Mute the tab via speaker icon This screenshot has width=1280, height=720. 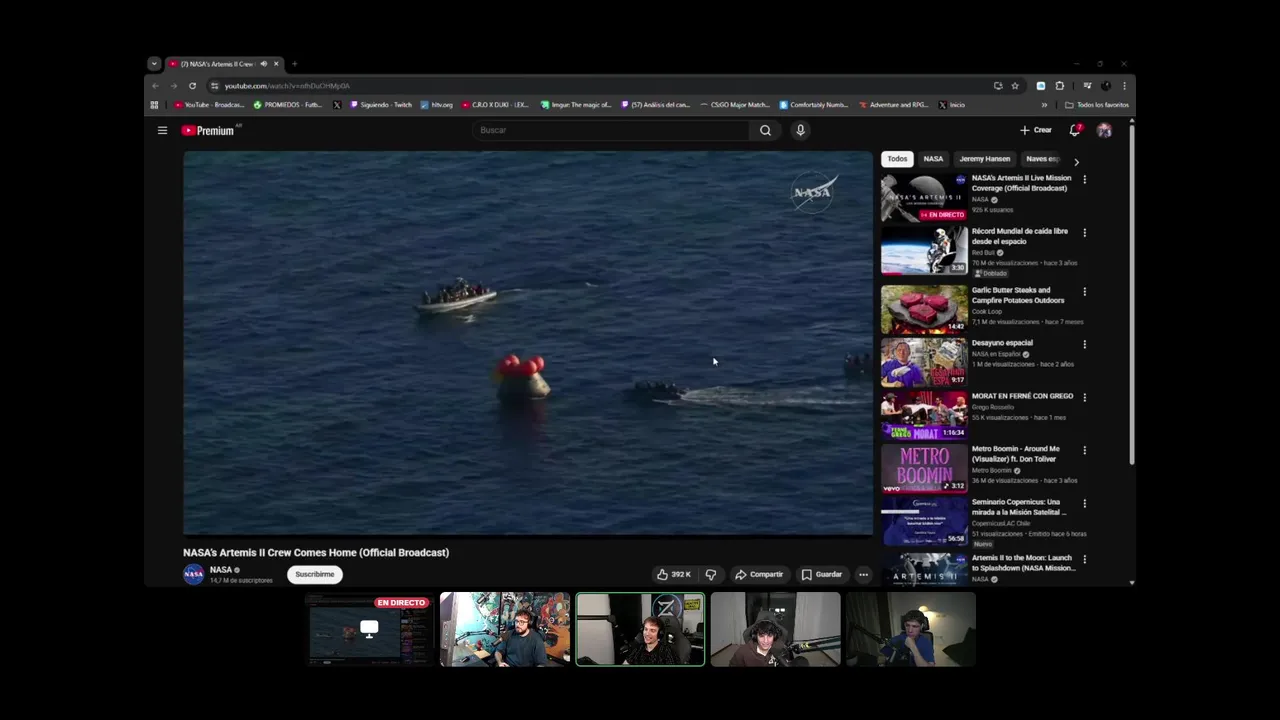(264, 64)
